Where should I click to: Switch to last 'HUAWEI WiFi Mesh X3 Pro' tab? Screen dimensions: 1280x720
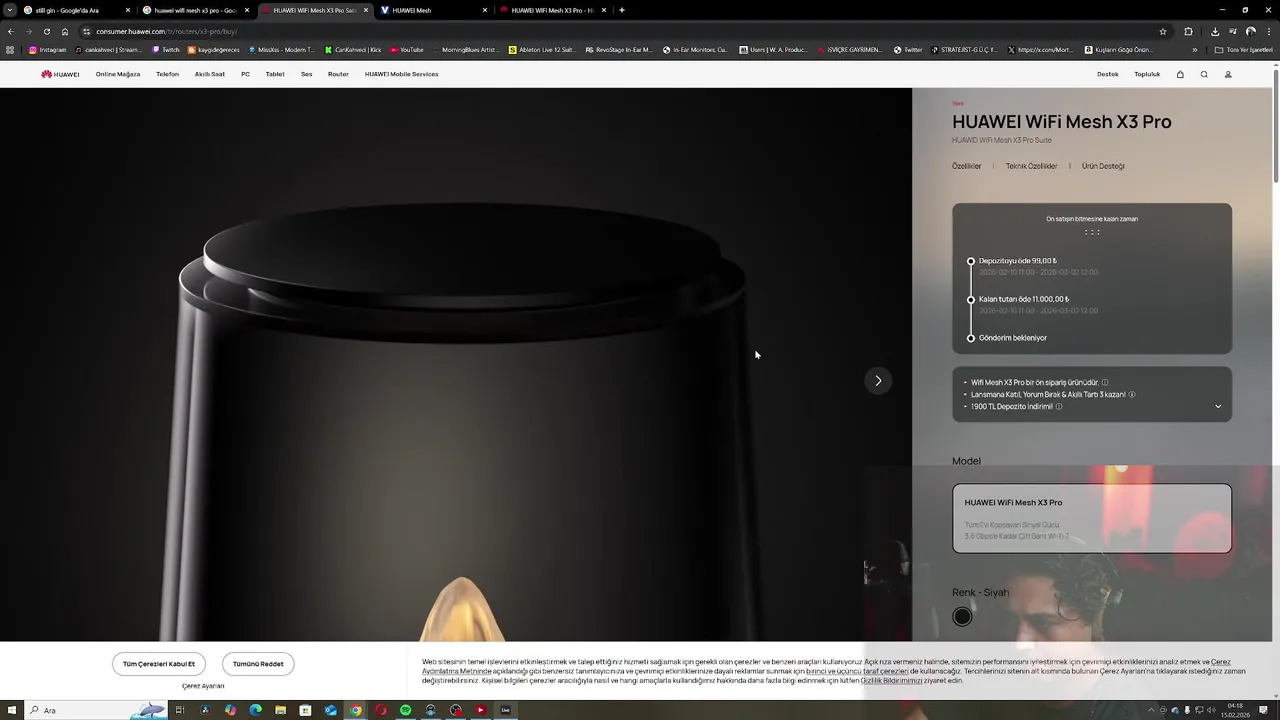(x=552, y=10)
